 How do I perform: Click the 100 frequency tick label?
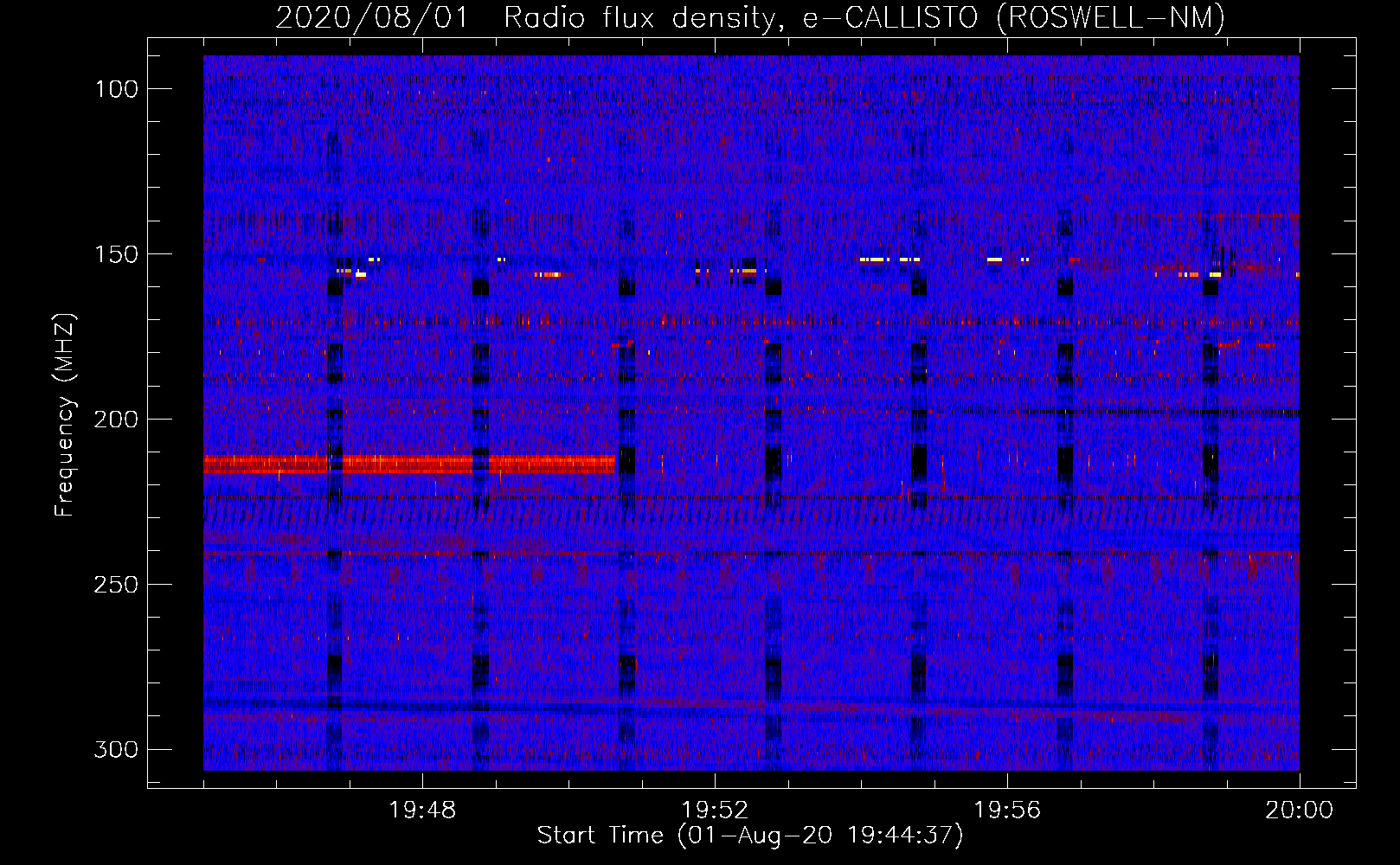(x=115, y=89)
